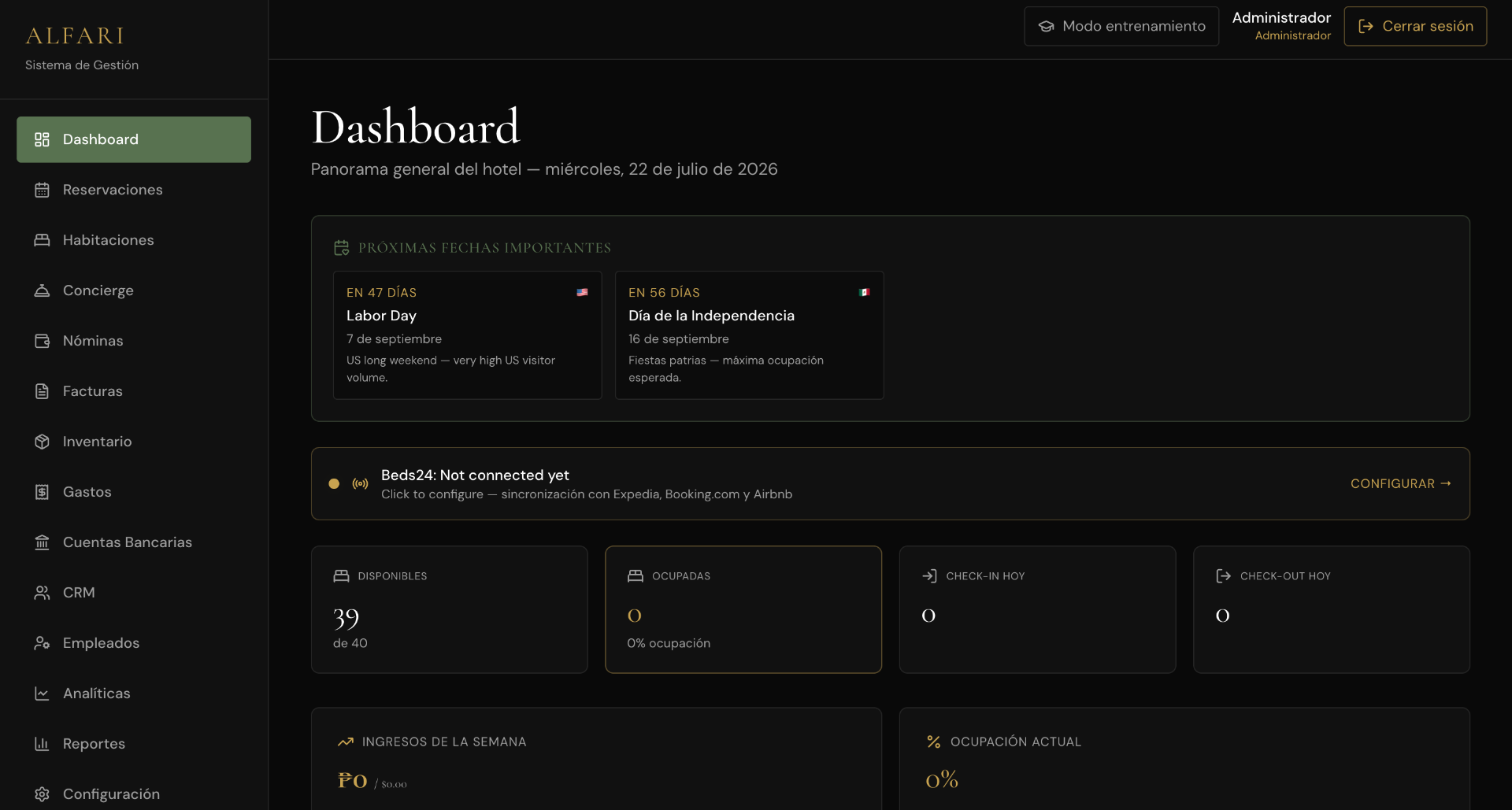Click the trending arrow icon by Ingresos de la Semana
Screen dimensions: 1512x810
(x=346, y=742)
